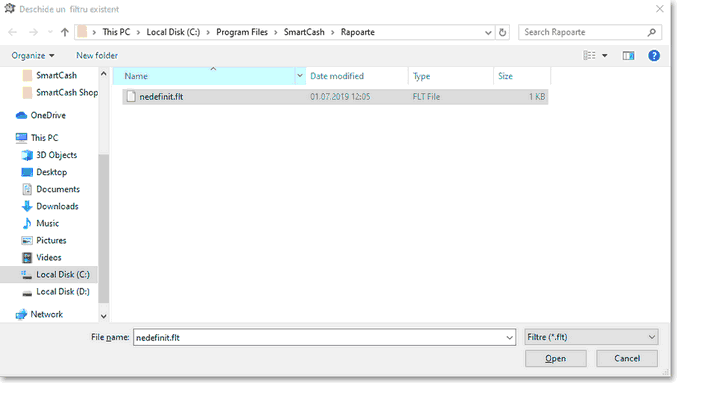Sort by the Name column

click(204, 76)
